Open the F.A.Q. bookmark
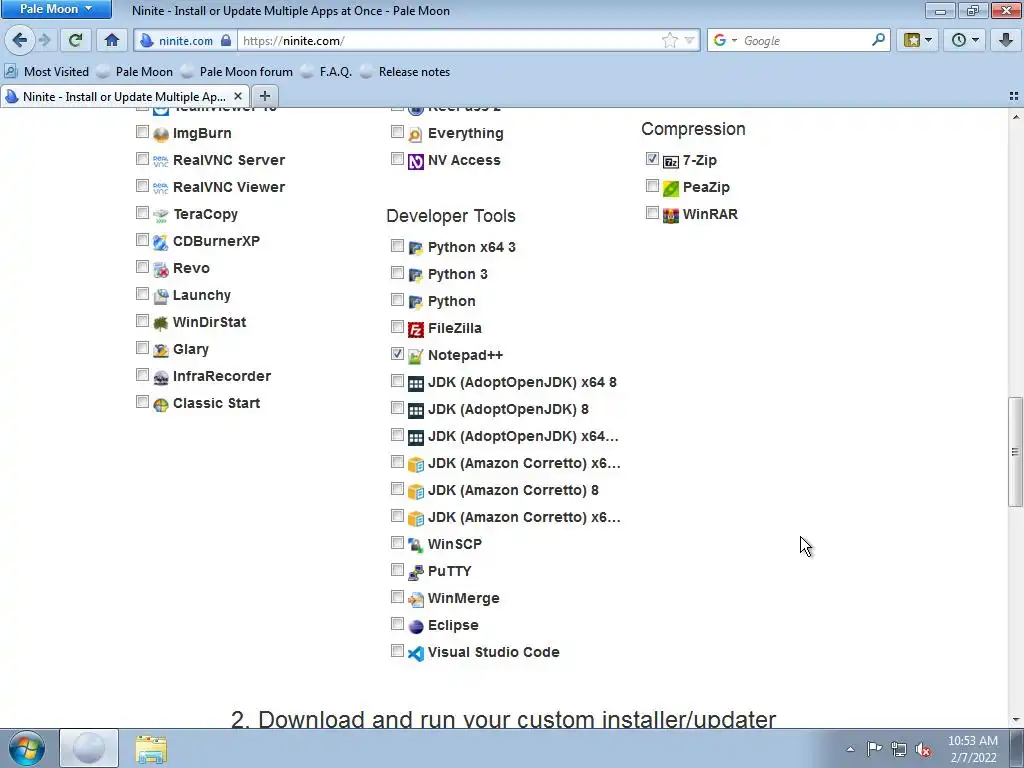 (326, 72)
